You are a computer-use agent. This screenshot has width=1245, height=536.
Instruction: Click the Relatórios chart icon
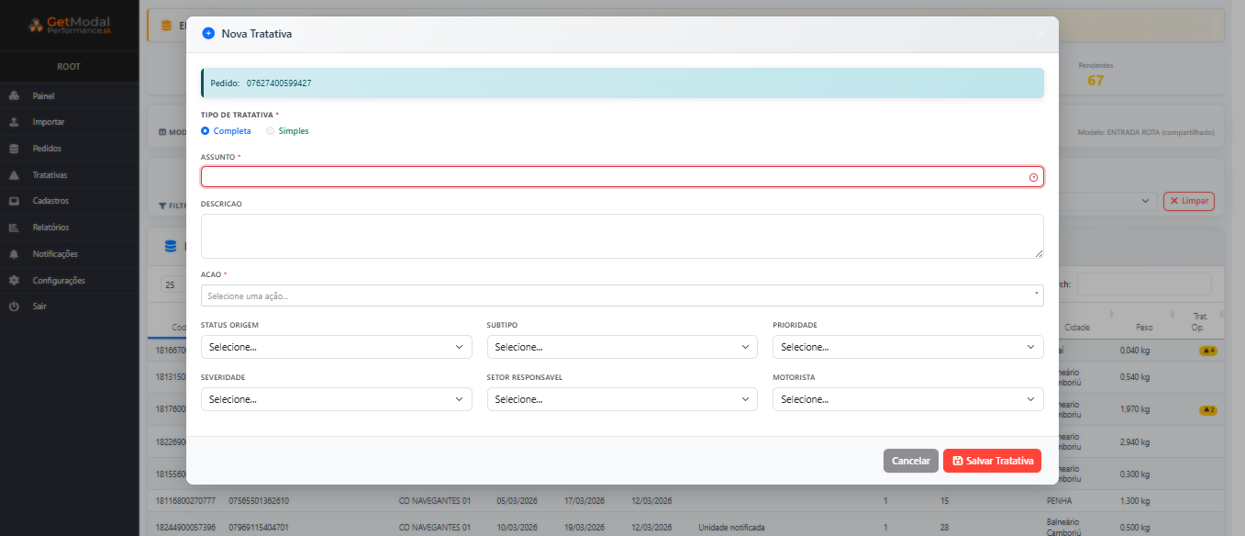point(14,227)
